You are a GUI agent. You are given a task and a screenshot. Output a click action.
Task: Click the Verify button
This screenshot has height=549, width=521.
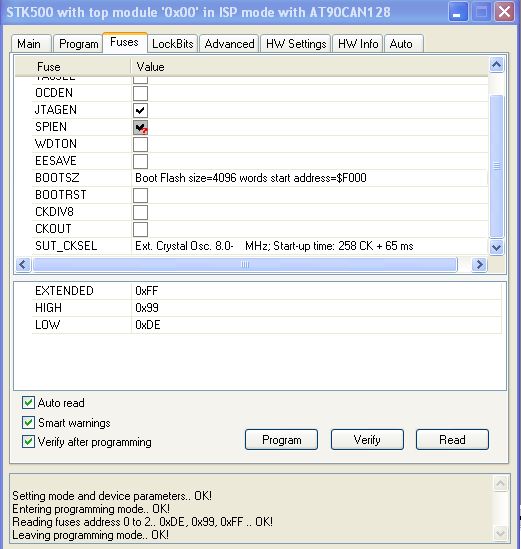tap(367, 440)
